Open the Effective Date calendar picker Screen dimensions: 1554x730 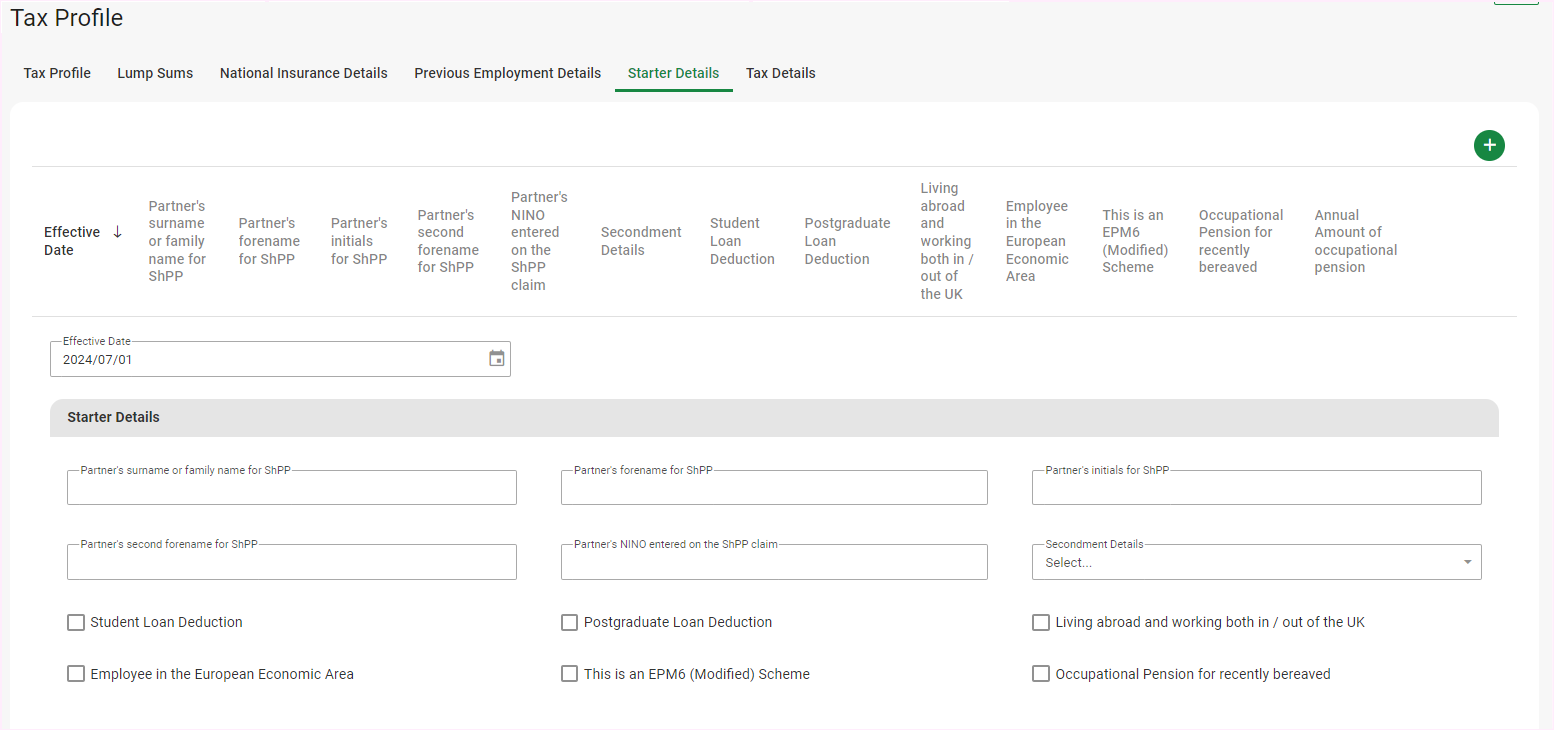coord(497,359)
